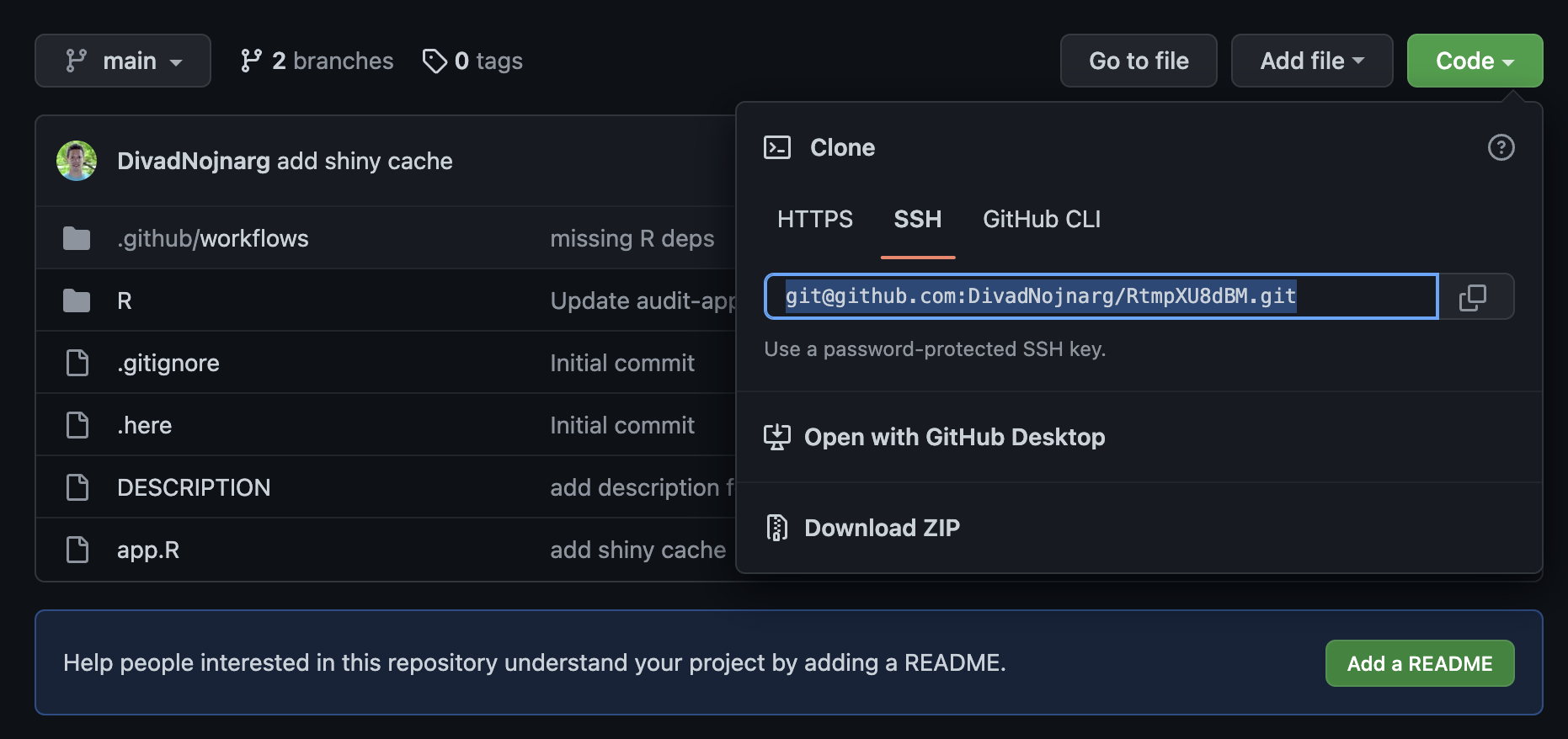Screen dimensions: 1568x739
Task: Click the SSH URL input field
Action: 1101,296
